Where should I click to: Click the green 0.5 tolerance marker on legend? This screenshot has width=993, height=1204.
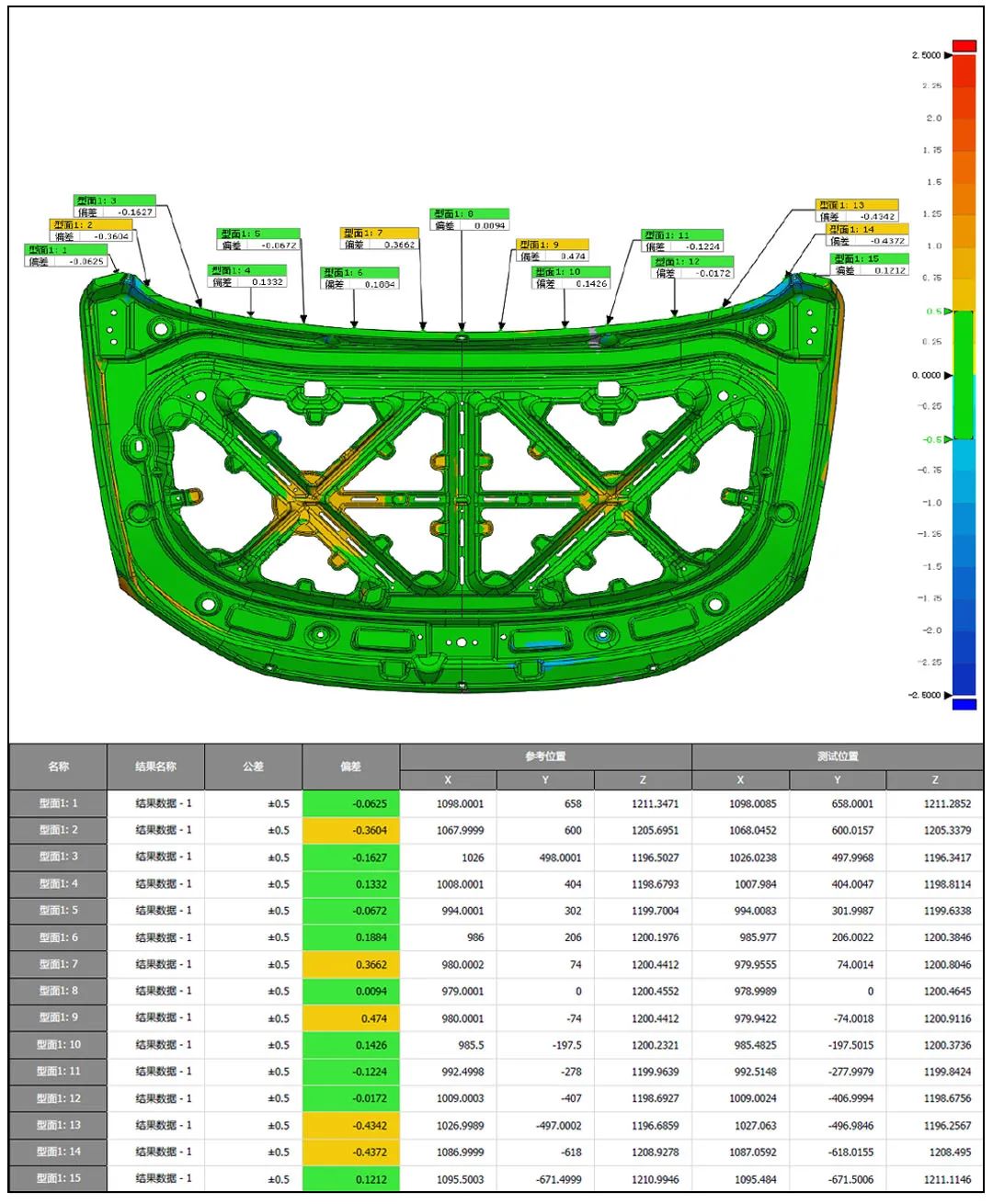point(938,312)
